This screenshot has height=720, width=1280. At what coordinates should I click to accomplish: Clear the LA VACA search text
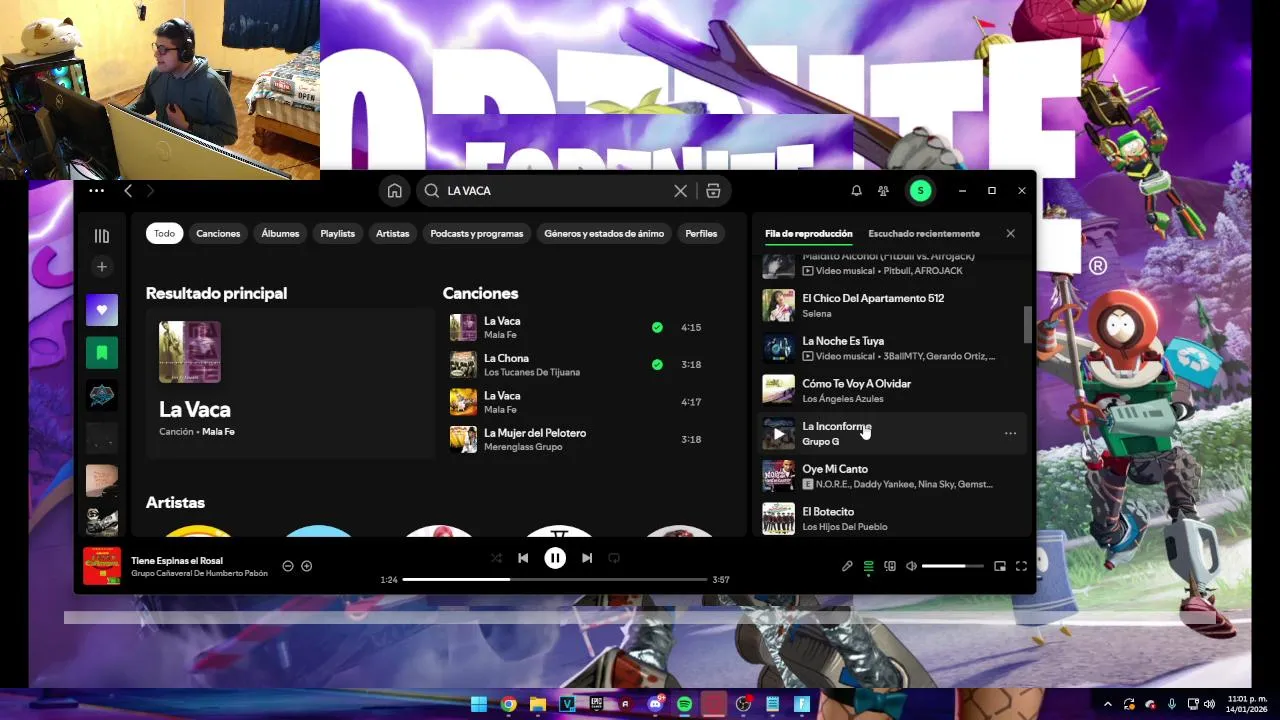[681, 191]
